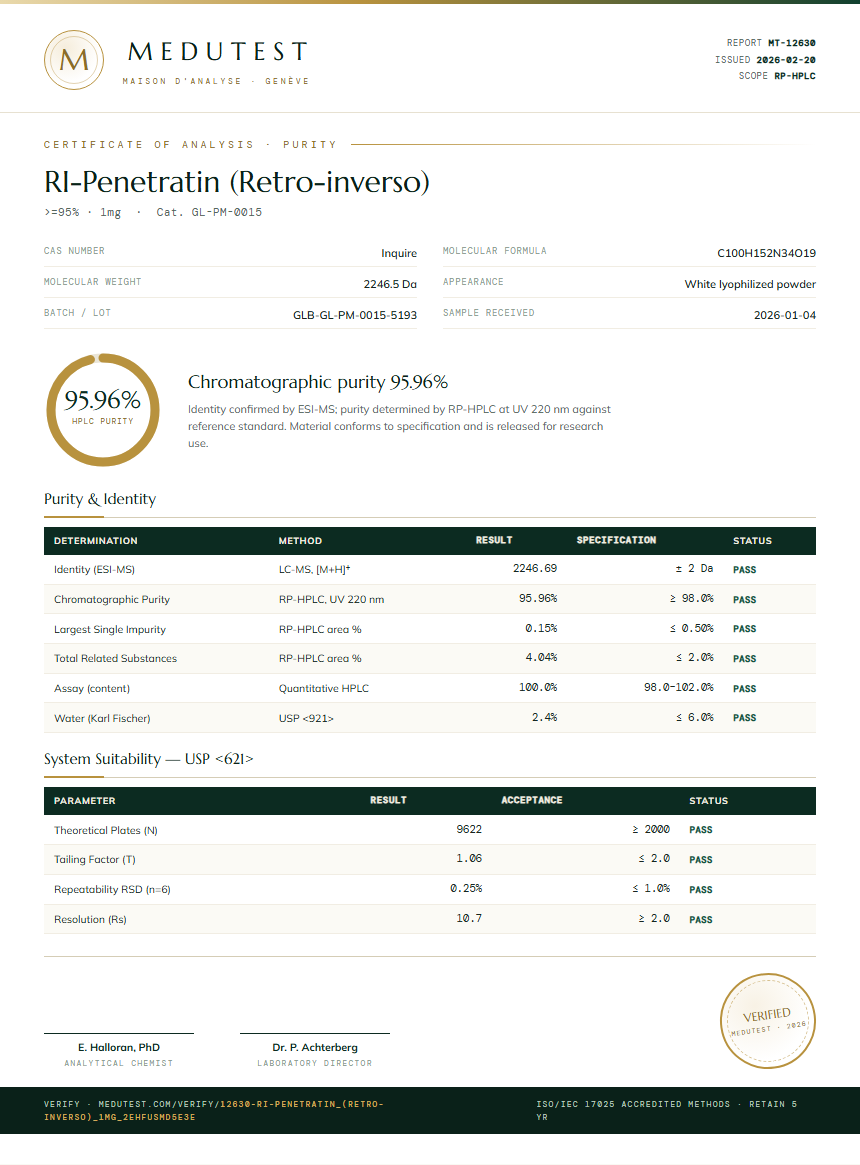Image resolution: width=860 pixels, height=1165 pixels.
Task: Click the USP <921> method cell
Action: (x=306, y=718)
